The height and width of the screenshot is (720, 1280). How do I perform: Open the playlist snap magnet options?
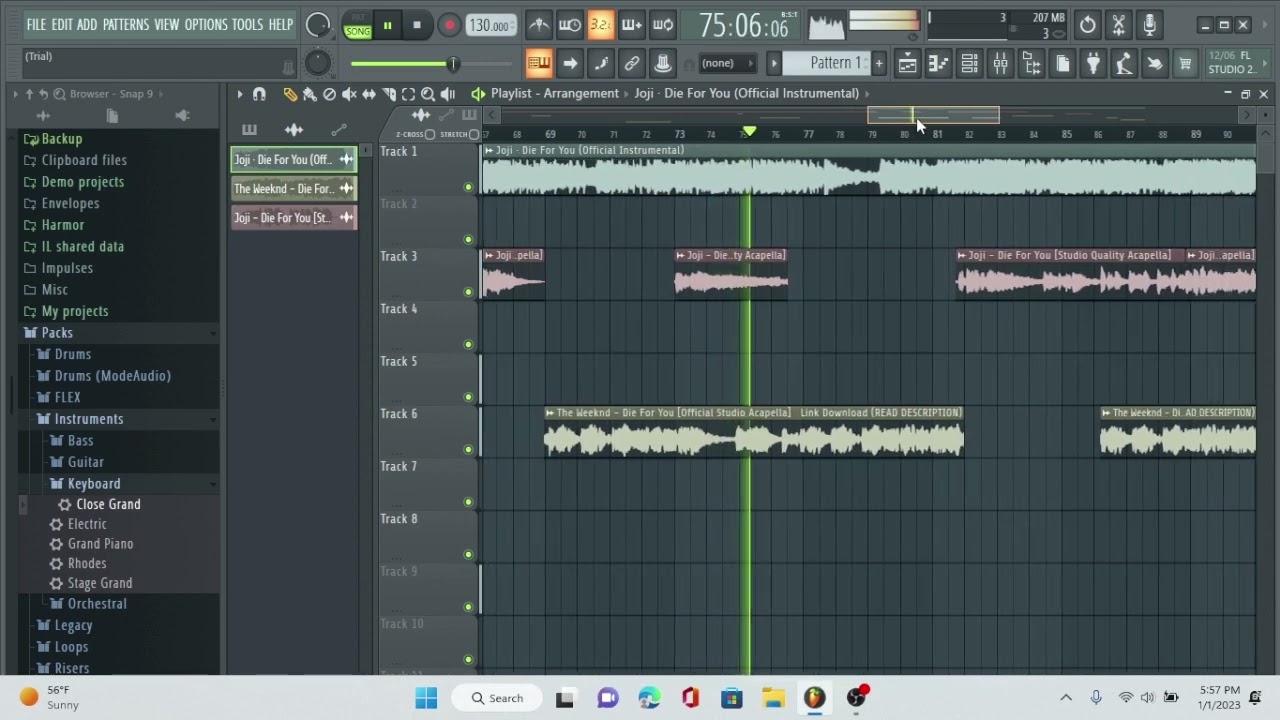[x=260, y=94]
